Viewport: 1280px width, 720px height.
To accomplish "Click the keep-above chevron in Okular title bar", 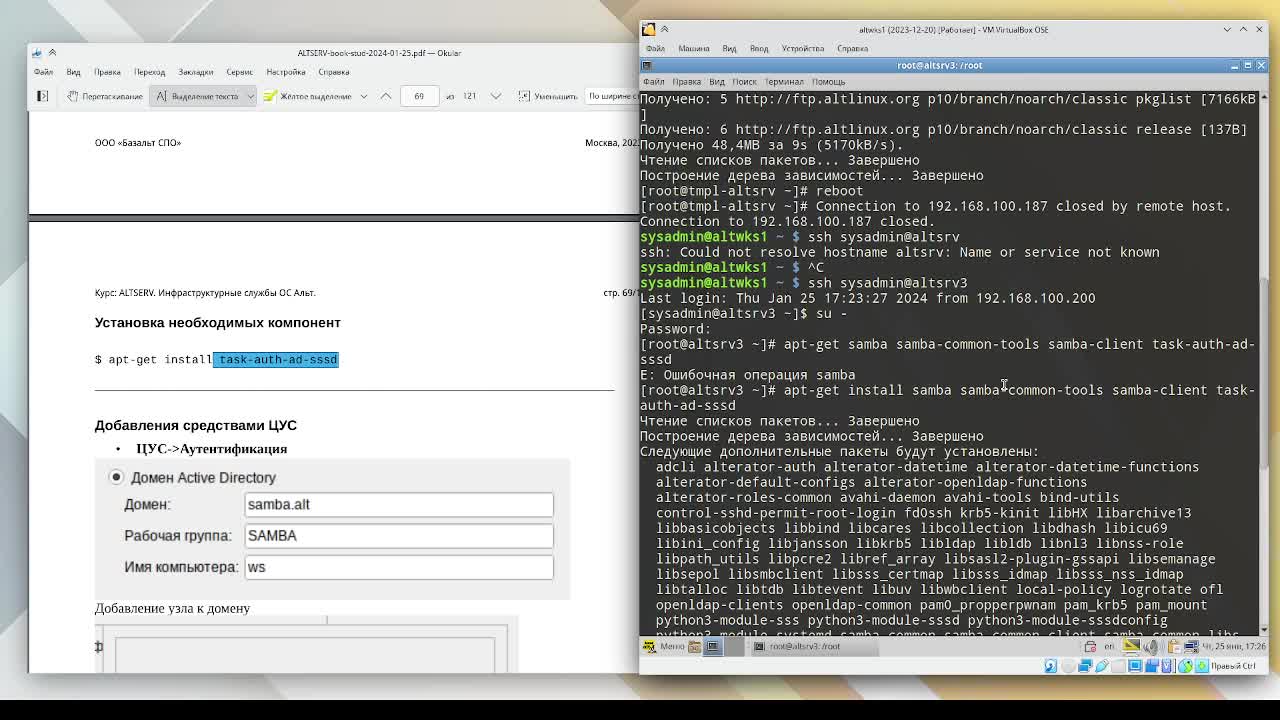I will click(52, 53).
